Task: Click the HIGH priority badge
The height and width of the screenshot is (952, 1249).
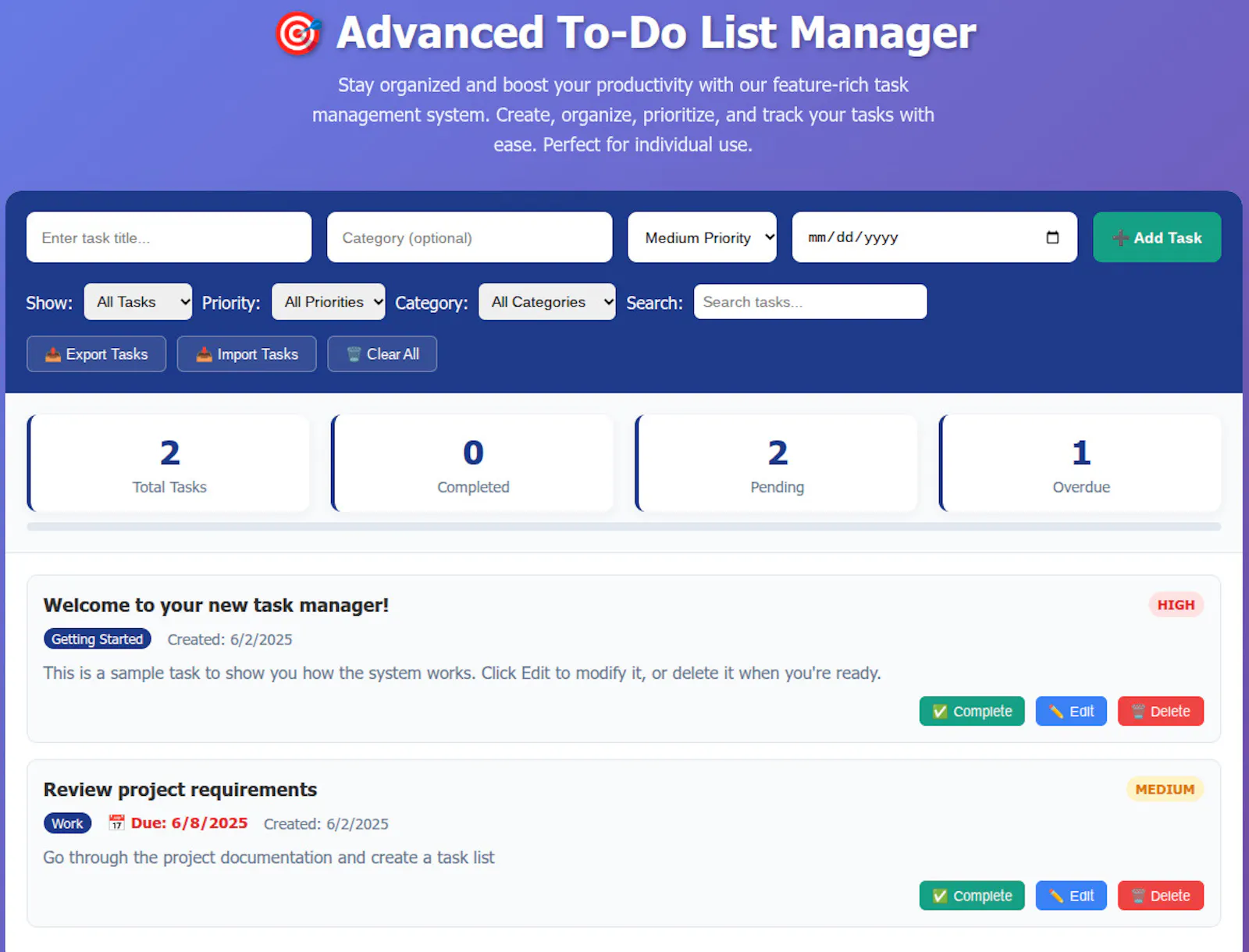Action: point(1176,605)
